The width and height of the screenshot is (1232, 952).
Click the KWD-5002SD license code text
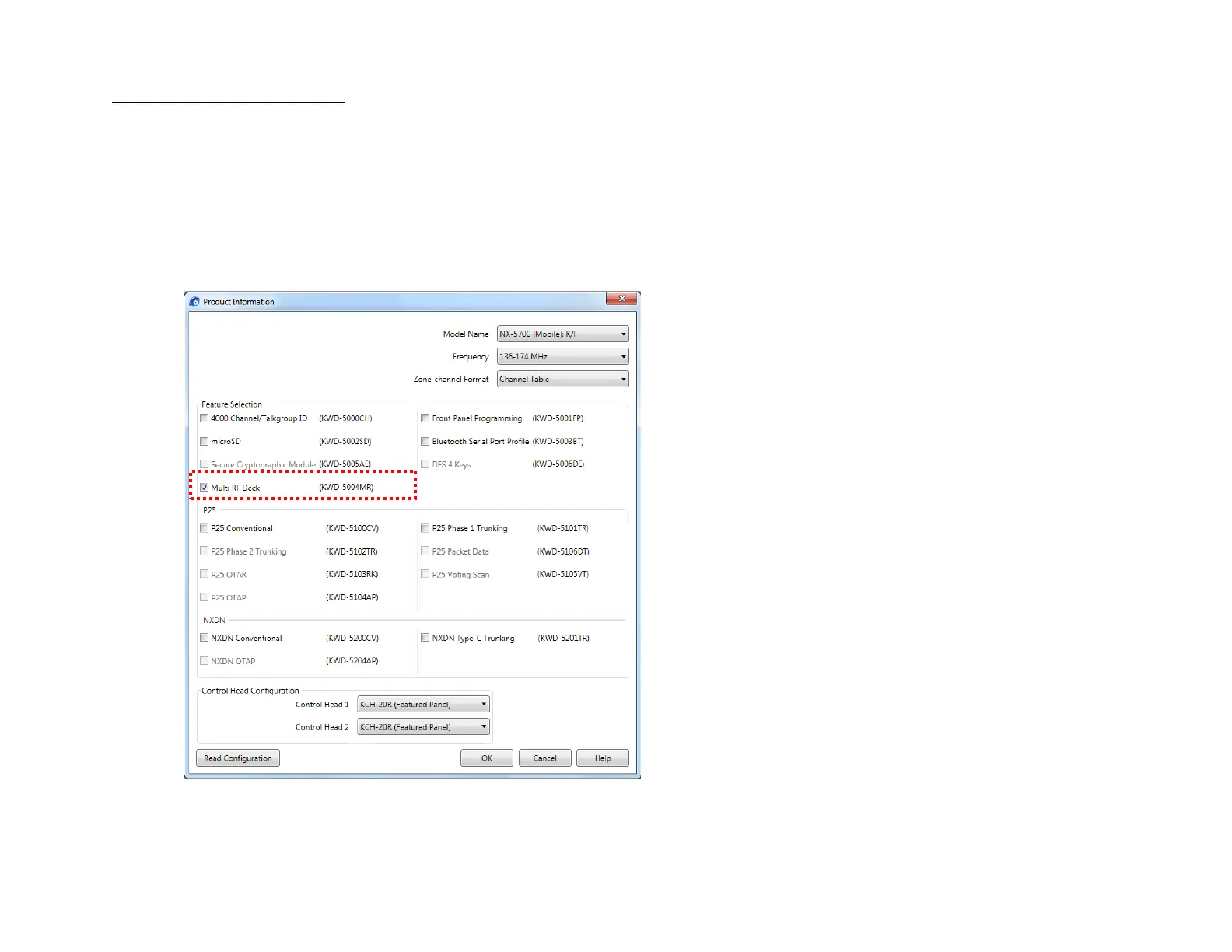click(345, 442)
